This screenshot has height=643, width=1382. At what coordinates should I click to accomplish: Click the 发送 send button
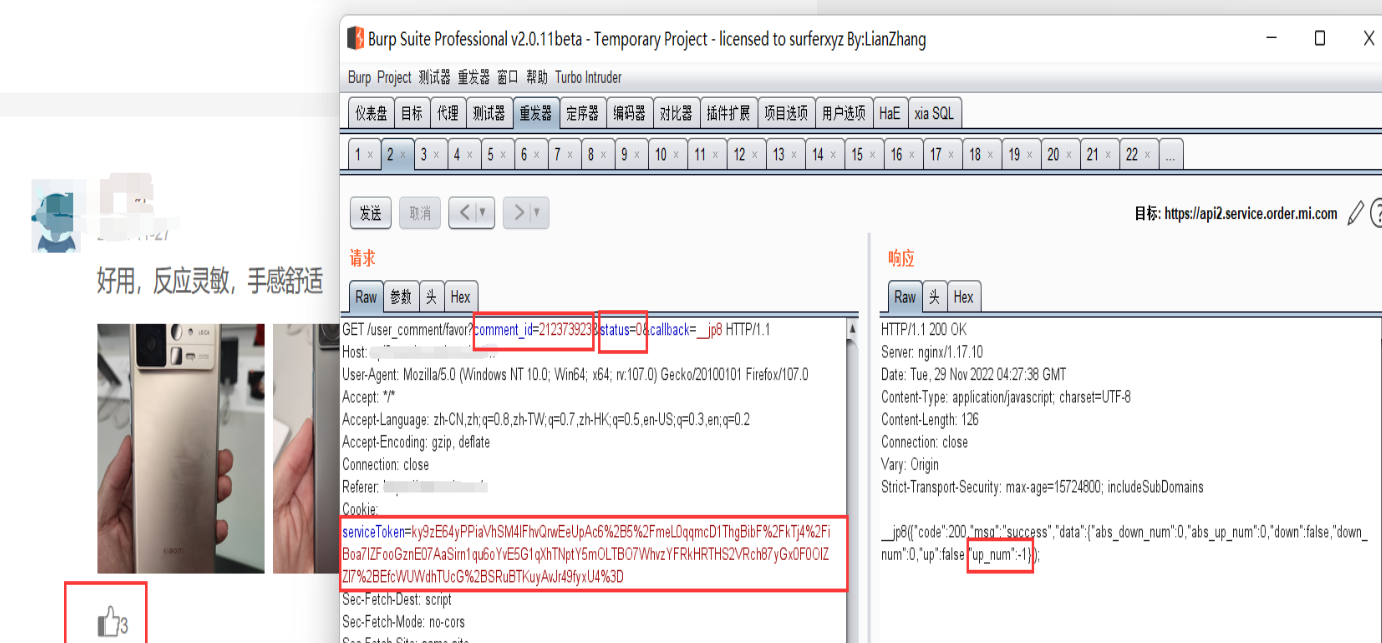tap(371, 212)
